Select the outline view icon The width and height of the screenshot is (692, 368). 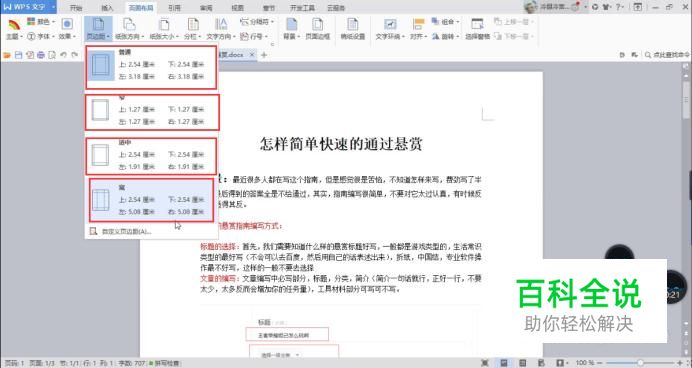[523, 363]
